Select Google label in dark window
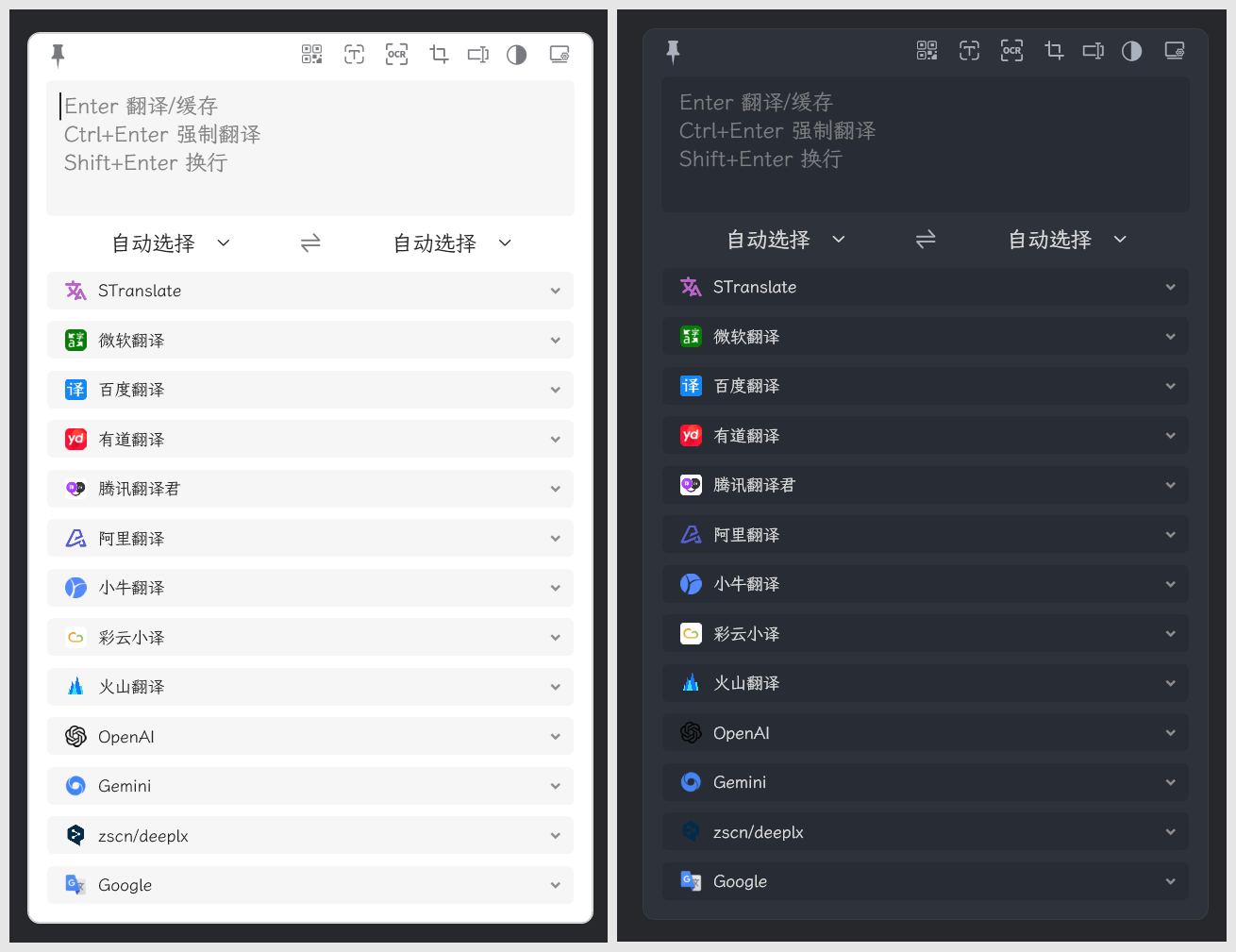This screenshot has height=952, width=1236. point(741,881)
